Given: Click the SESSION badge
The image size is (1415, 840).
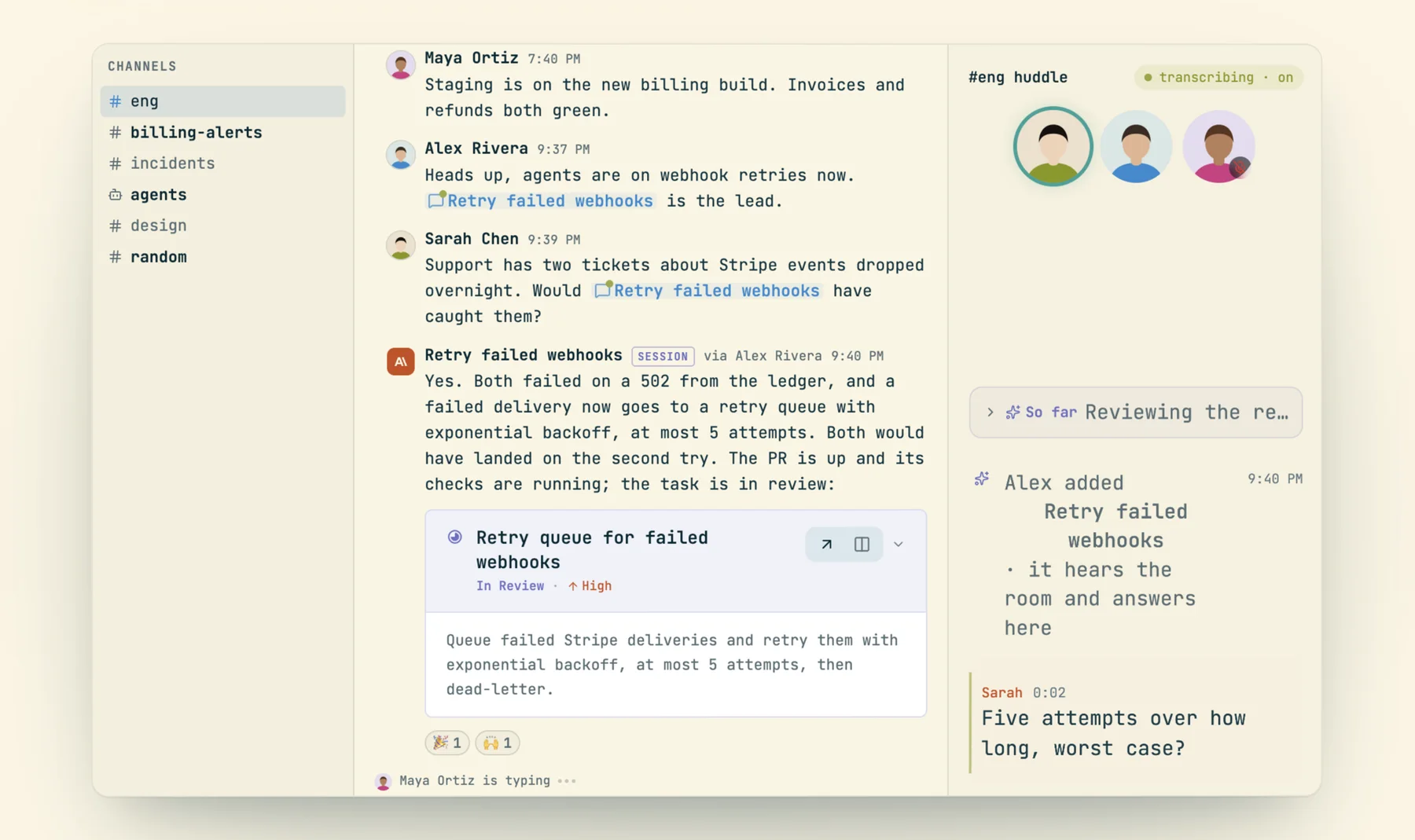Looking at the screenshot, I should pos(663,356).
